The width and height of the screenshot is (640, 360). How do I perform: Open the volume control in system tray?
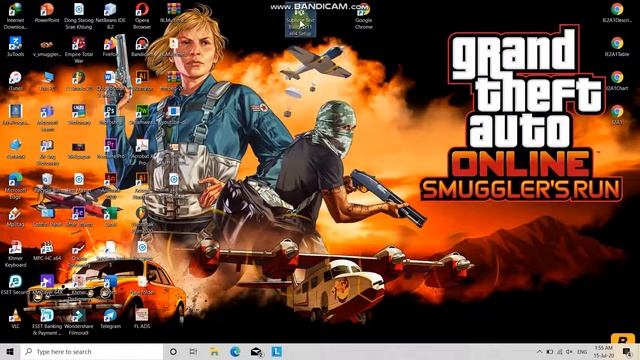[x=569, y=351]
